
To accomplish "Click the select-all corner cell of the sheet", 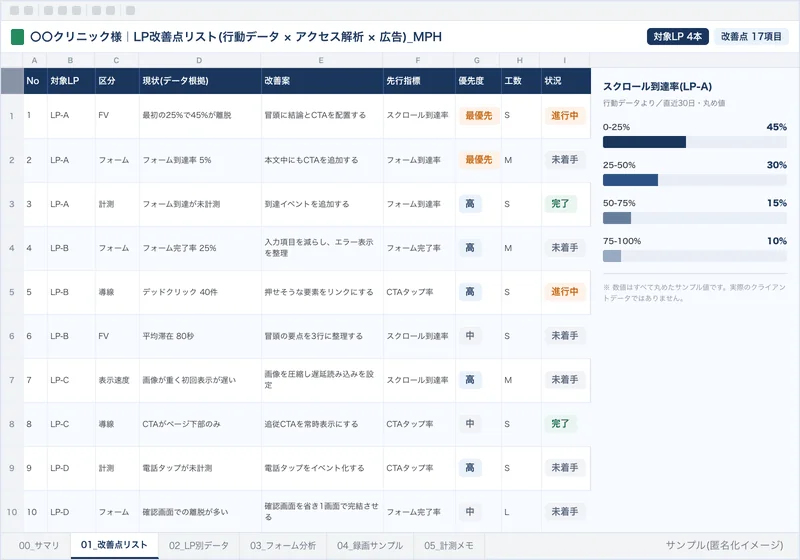I will point(12,81).
